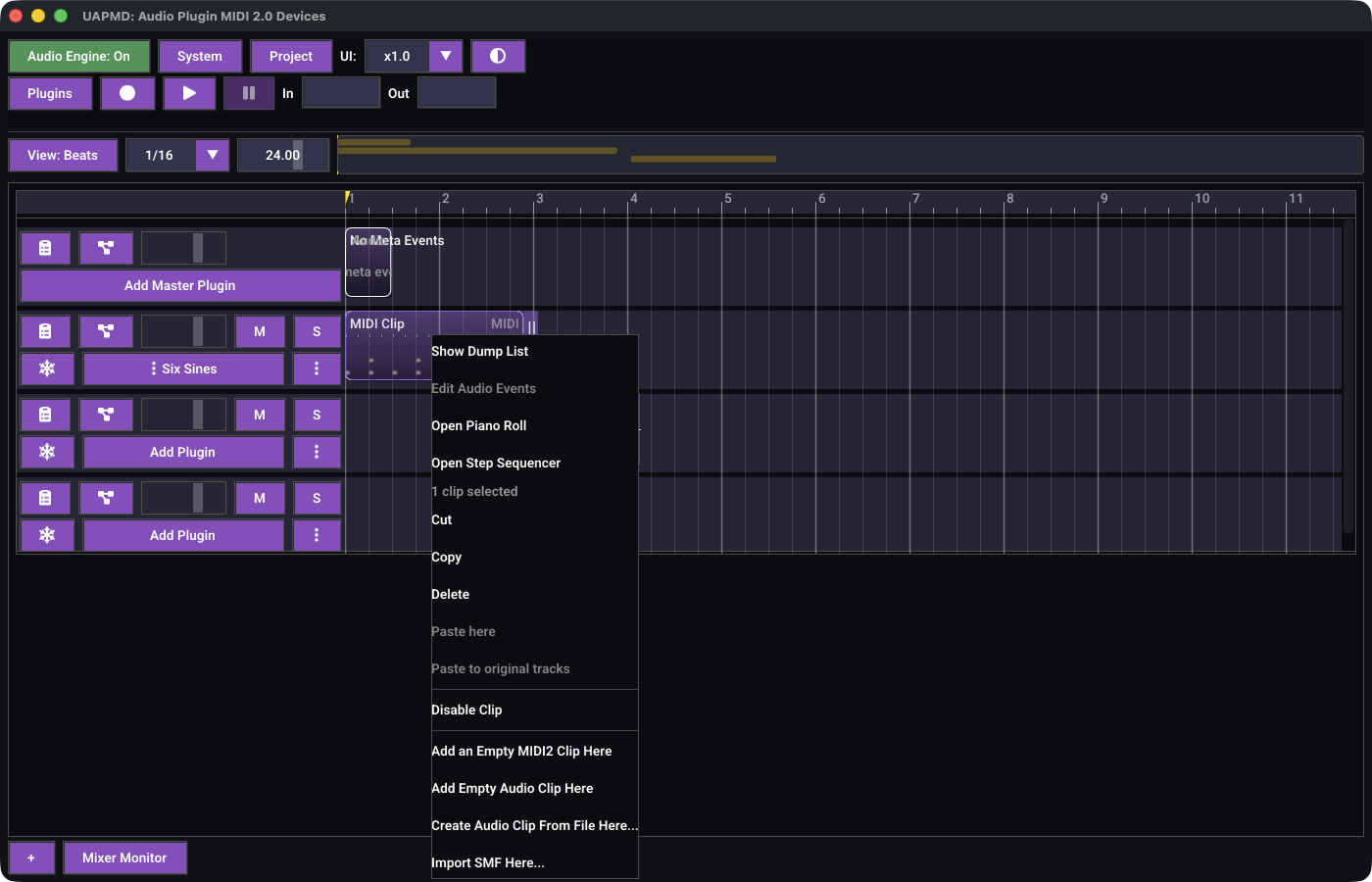
Task: Click the bar 5 marker on the timeline ruler
Action: 727,199
